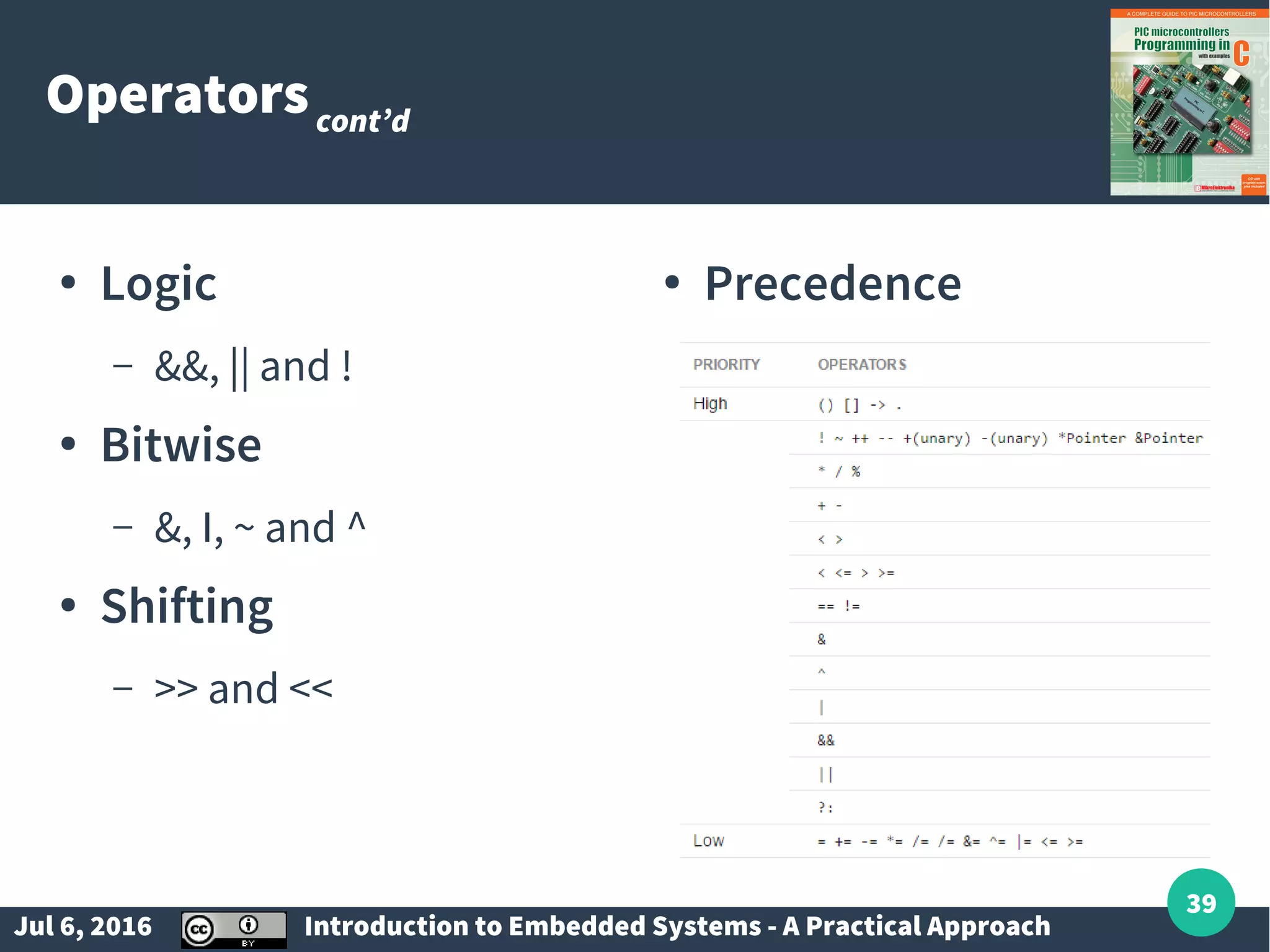Click the PRIORITY table column header
This screenshot has height=952, width=1270.
[x=726, y=365]
